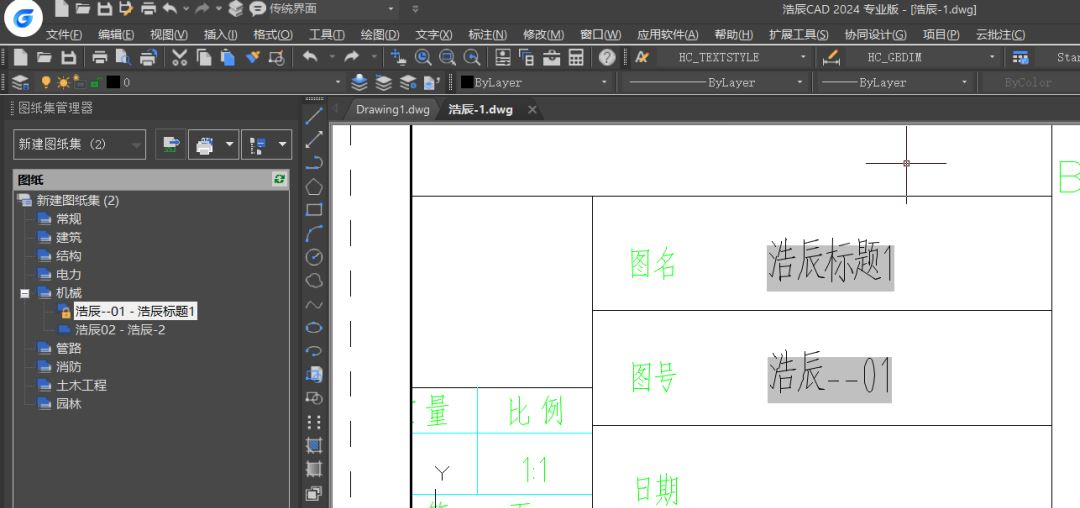Image resolution: width=1080 pixels, height=508 pixels.
Task: Open the 绘图(D) menu
Action: pos(380,34)
